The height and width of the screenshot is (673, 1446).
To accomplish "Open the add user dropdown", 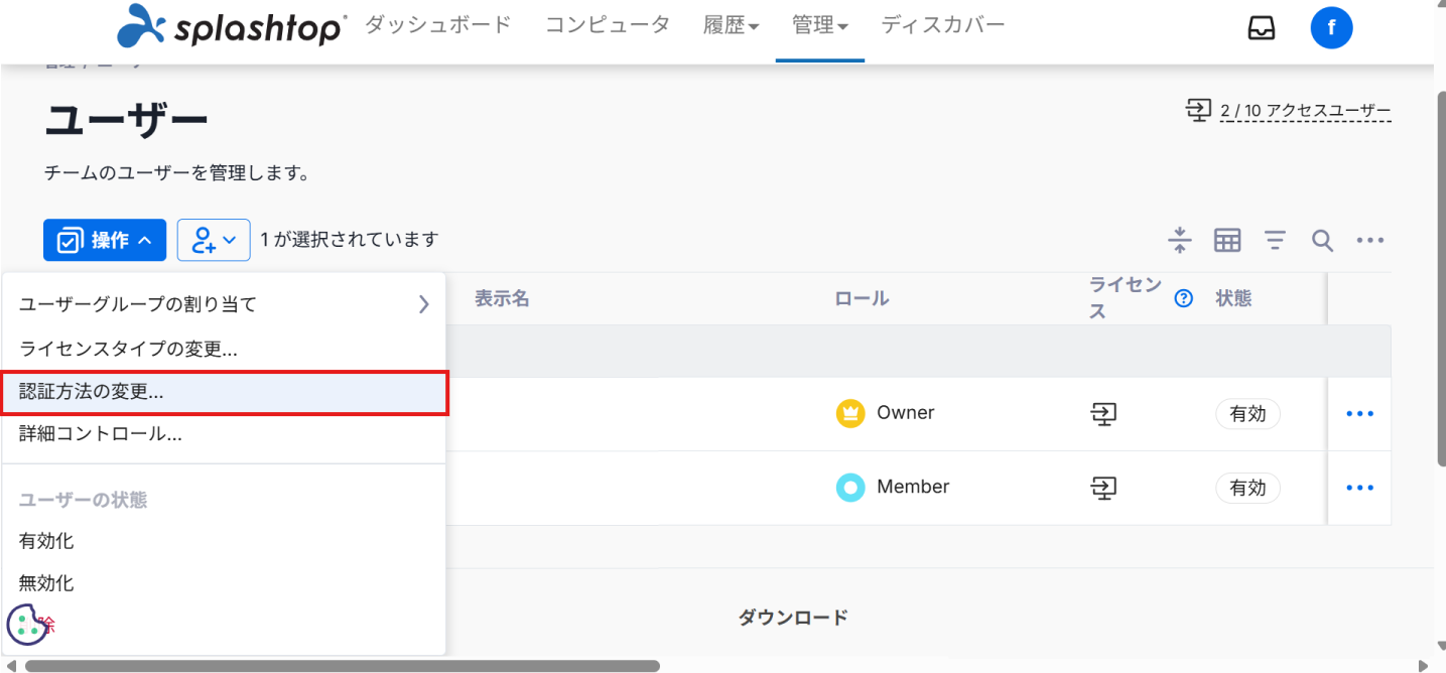I will pos(214,240).
